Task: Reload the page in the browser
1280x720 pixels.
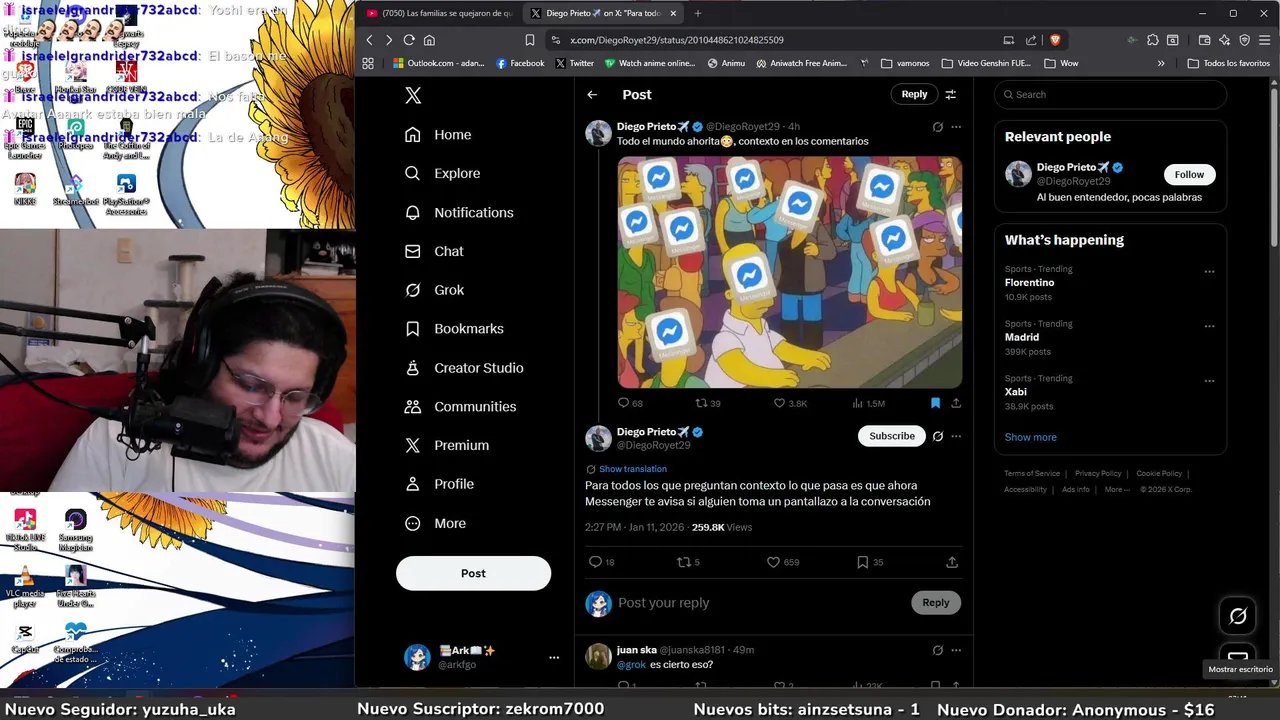Action: point(409,40)
